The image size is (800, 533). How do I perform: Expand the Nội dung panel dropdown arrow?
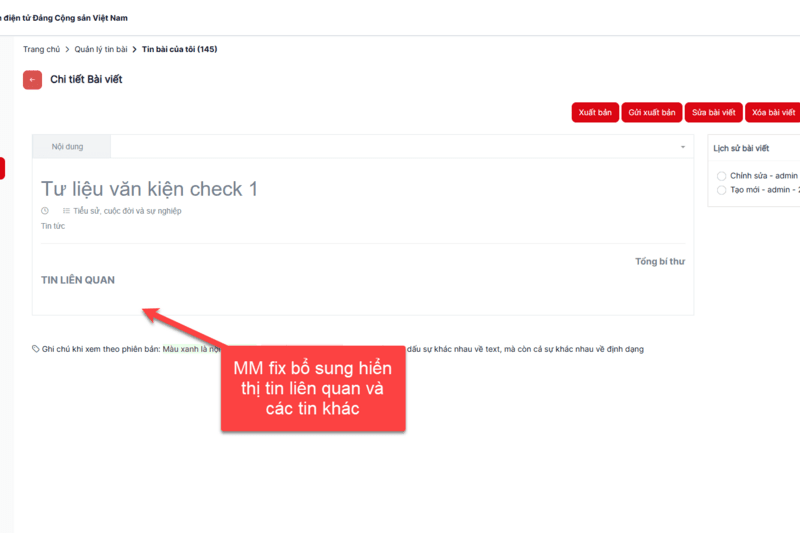tap(683, 147)
